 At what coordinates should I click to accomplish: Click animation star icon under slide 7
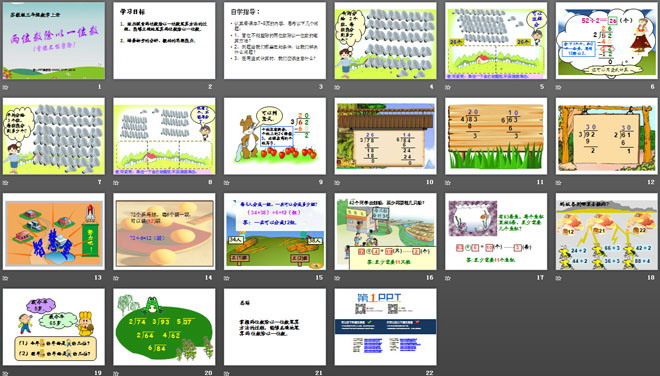tap(5, 183)
